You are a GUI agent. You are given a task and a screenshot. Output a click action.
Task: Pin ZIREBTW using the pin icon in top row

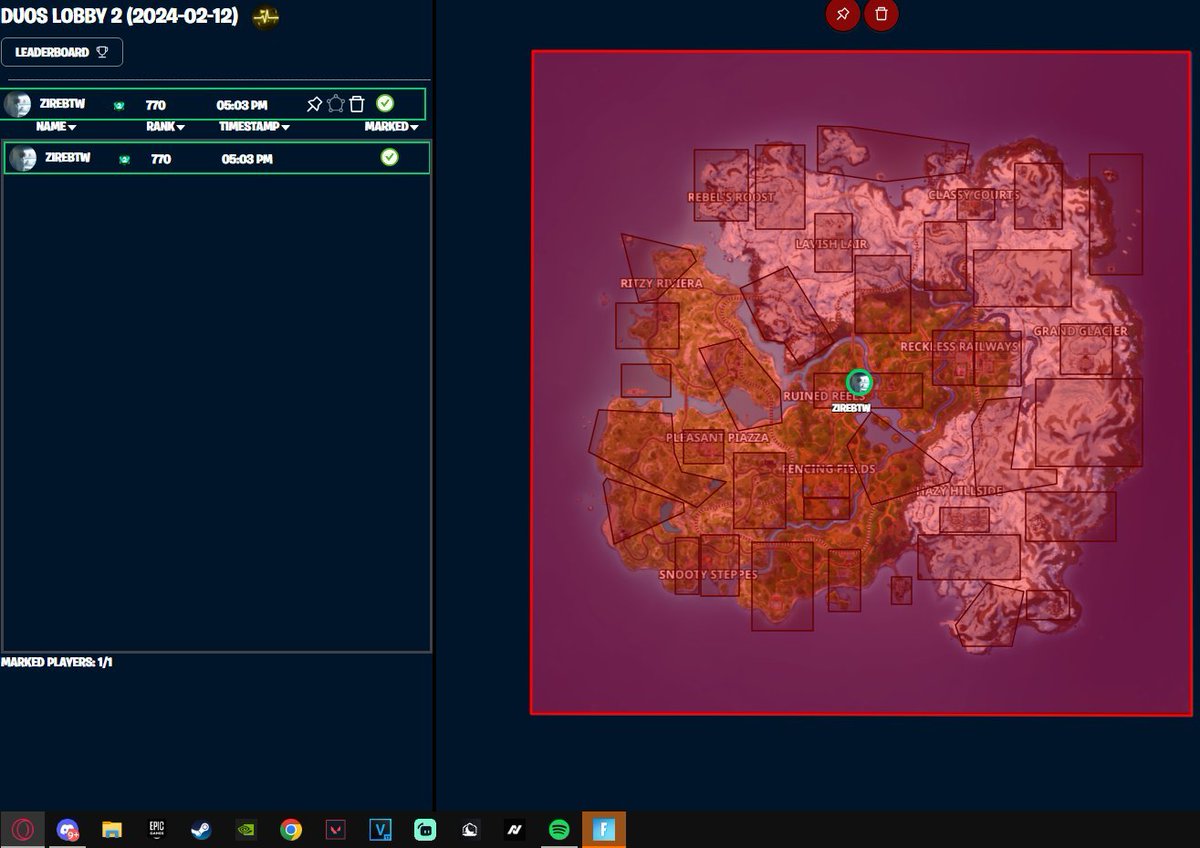click(314, 104)
